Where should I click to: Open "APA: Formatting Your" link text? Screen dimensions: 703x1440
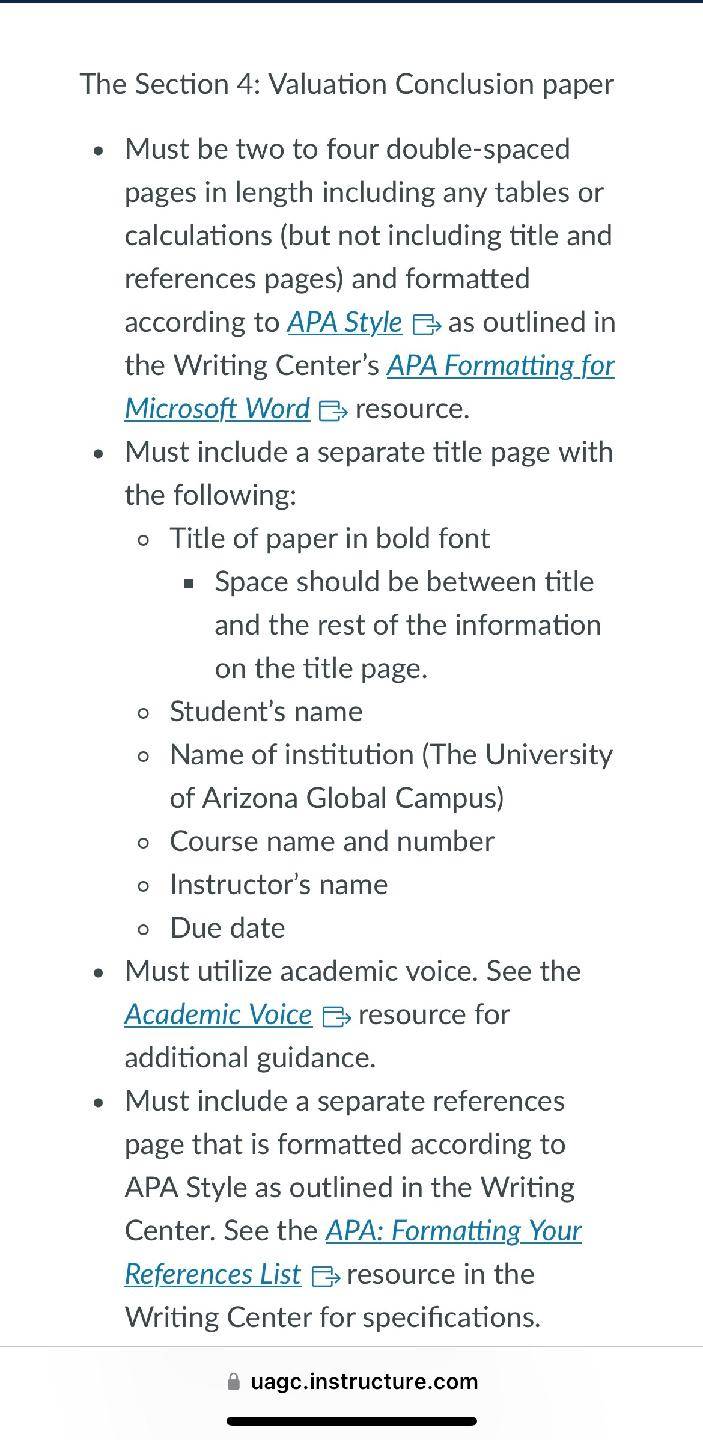pyautogui.click(x=454, y=1230)
